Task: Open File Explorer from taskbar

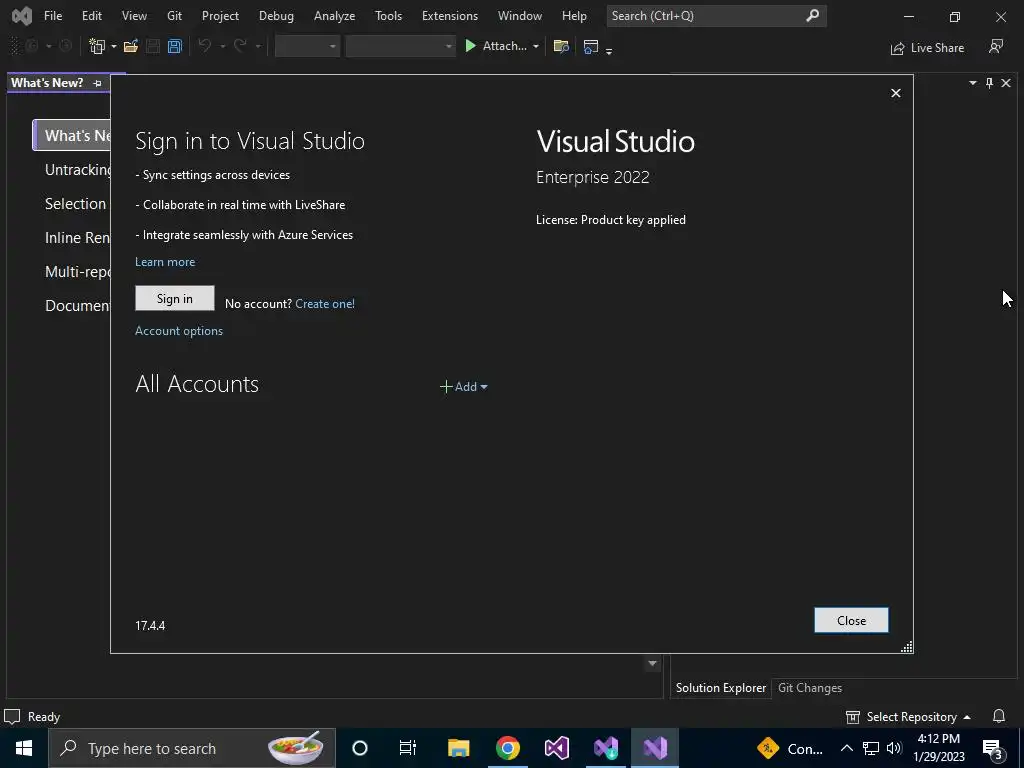Action: tap(458, 748)
